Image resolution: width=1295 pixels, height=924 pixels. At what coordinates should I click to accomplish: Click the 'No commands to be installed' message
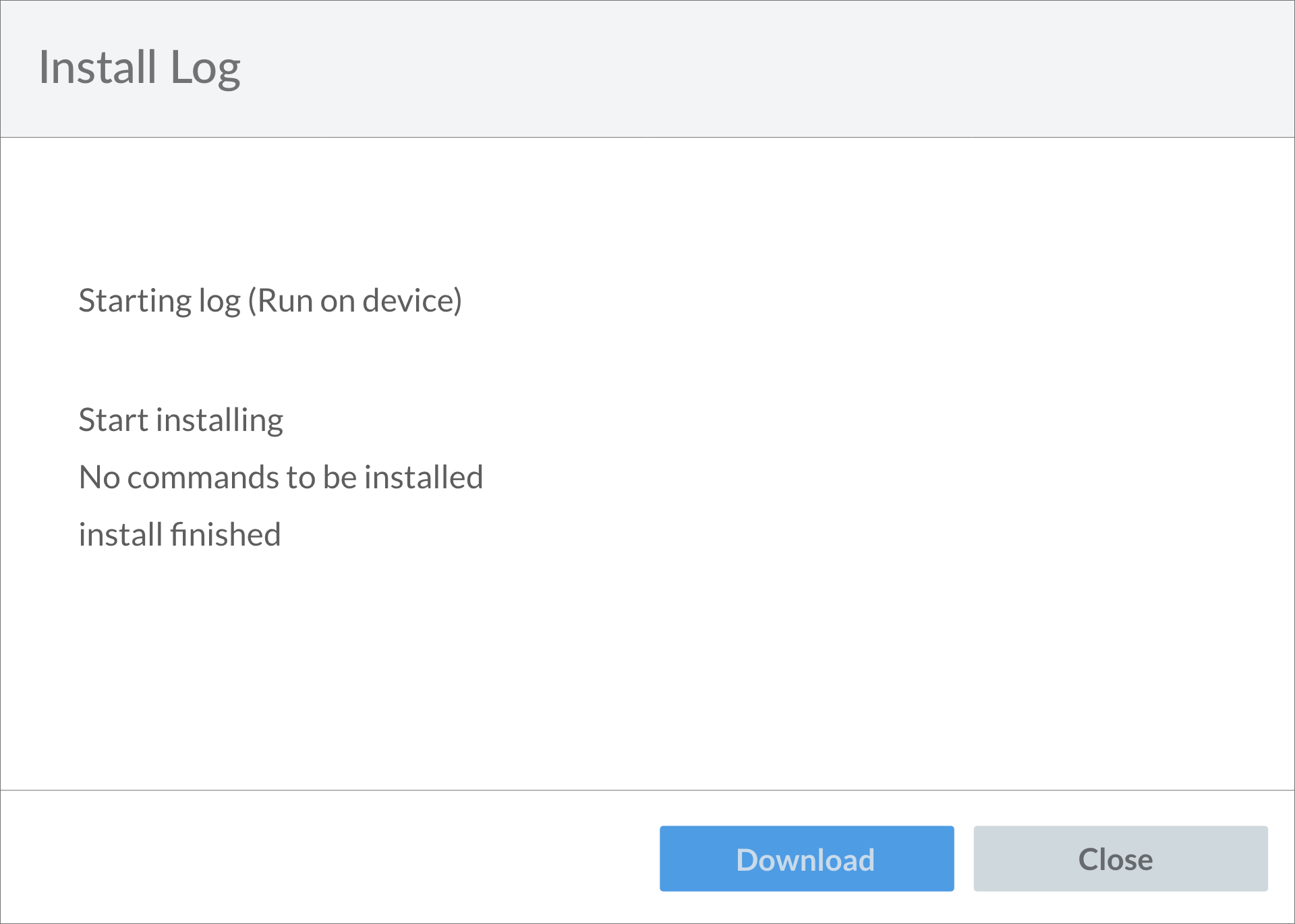click(281, 478)
